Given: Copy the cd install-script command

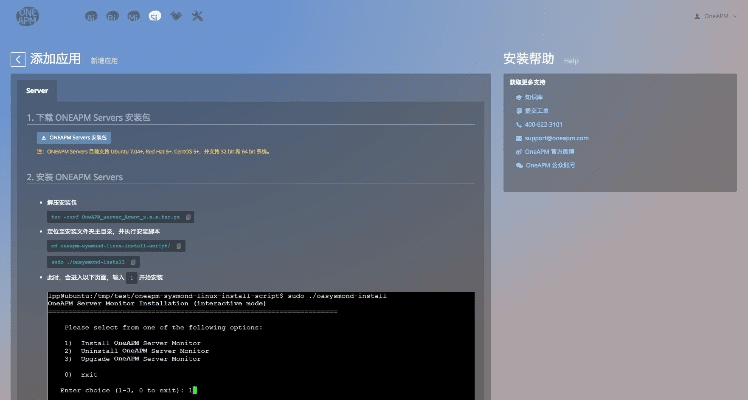Looking at the screenshot, I should (179, 245).
